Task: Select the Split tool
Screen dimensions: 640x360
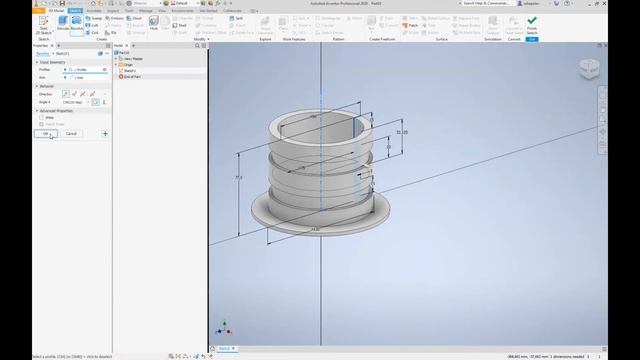Action: 236,18
